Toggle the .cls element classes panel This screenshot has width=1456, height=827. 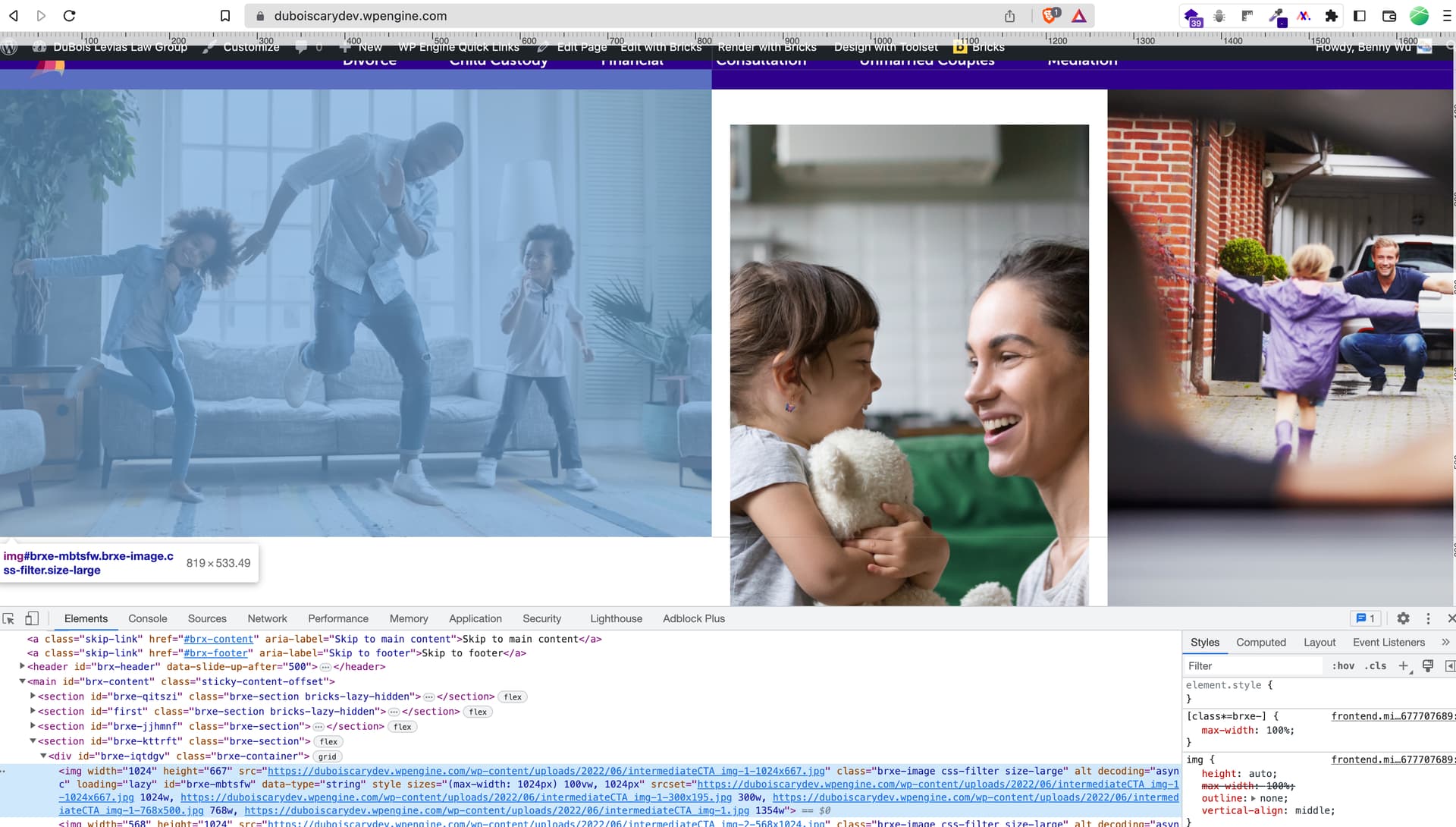pos(1376,665)
